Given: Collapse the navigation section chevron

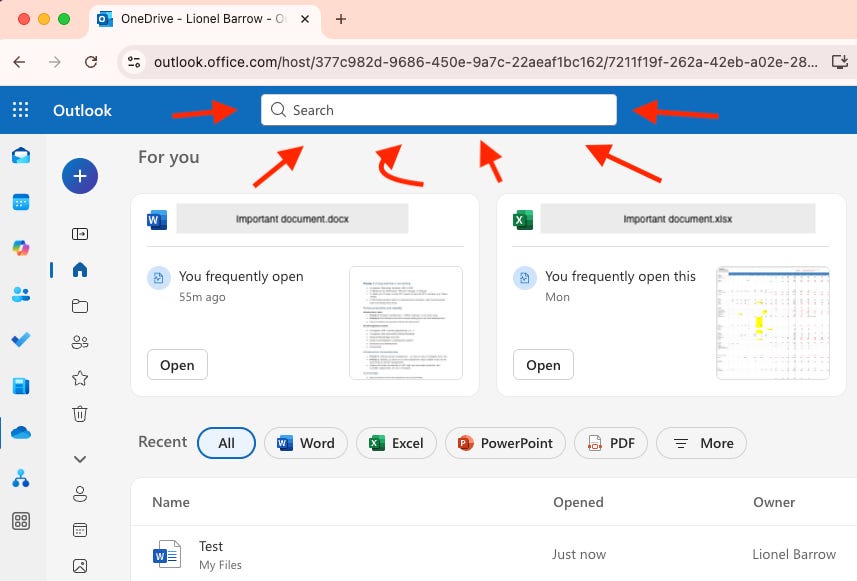Looking at the screenshot, I should pos(80,459).
